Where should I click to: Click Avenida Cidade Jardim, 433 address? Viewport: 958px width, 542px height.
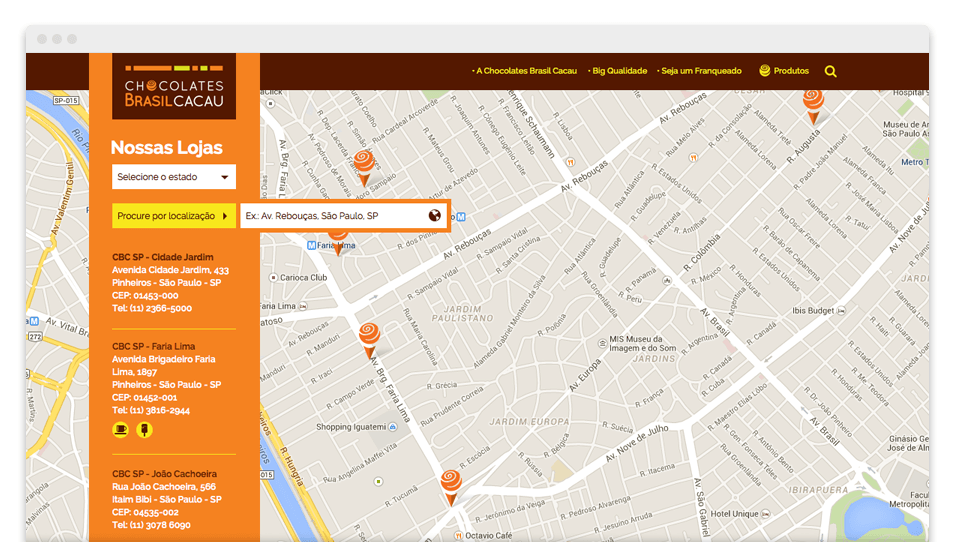point(170,270)
